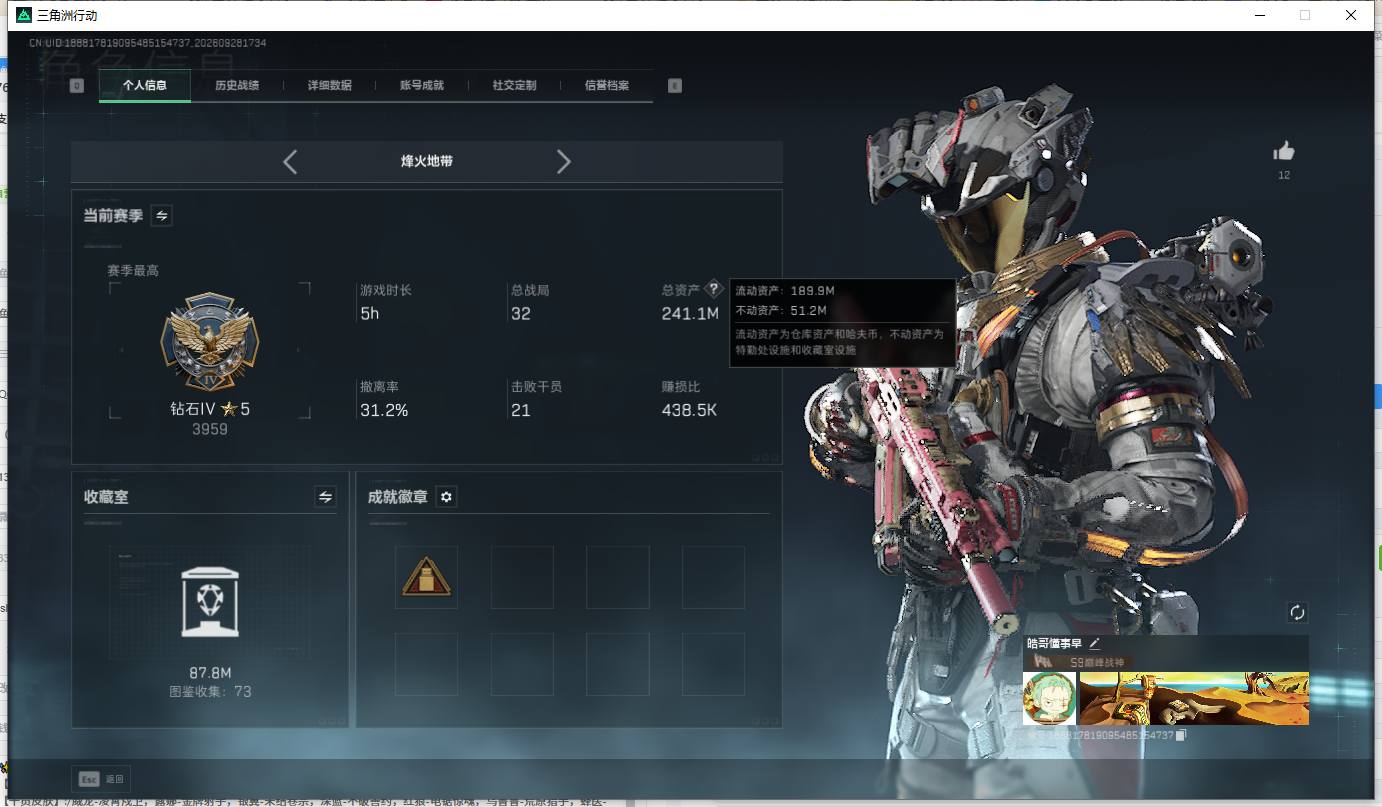Select the second empty achievement badge slot

click(522, 577)
